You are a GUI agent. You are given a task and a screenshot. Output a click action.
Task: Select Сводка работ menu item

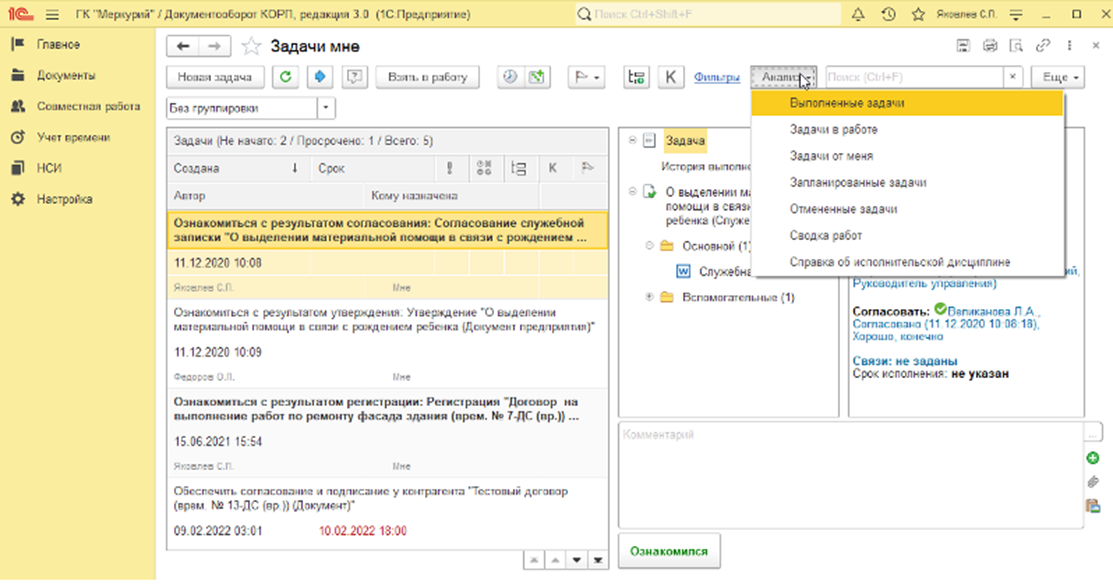(x=908, y=236)
